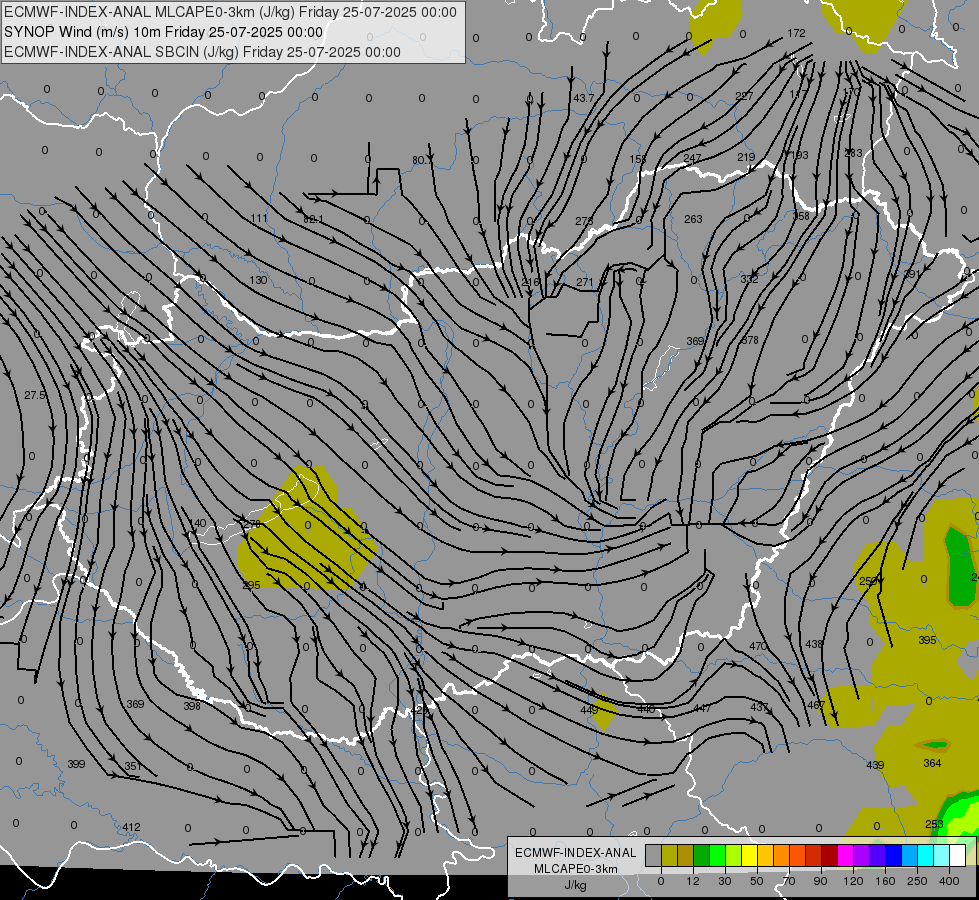Click the map value 295
This screenshot has width=979, height=900.
(251, 585)
